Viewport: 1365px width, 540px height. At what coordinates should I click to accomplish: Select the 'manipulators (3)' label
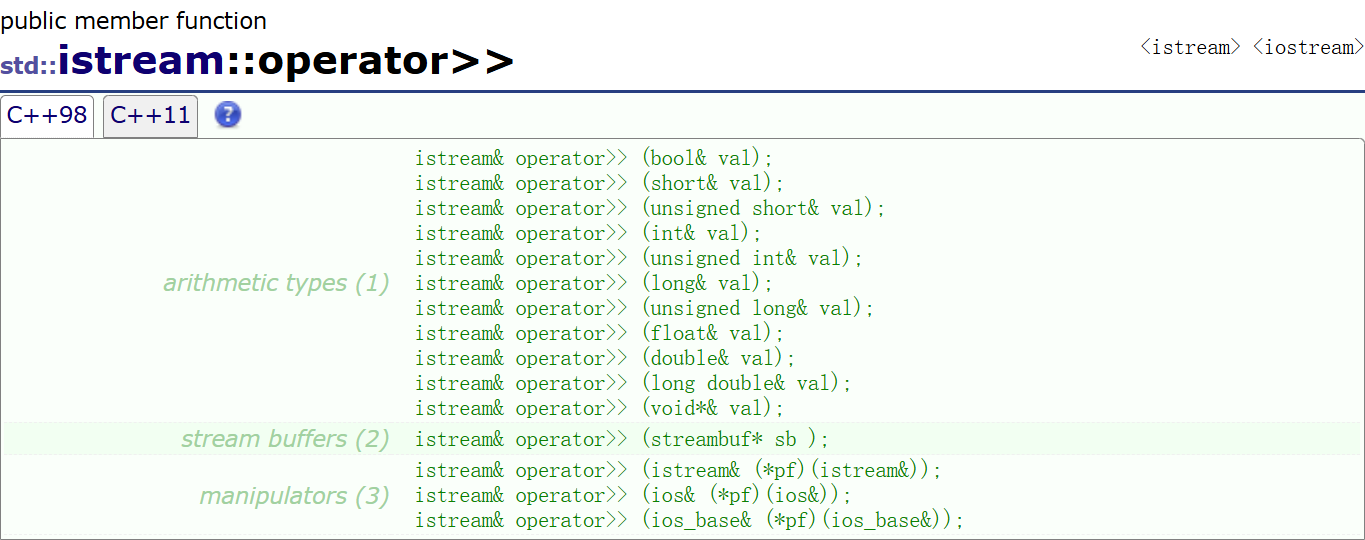click(294, 496)
